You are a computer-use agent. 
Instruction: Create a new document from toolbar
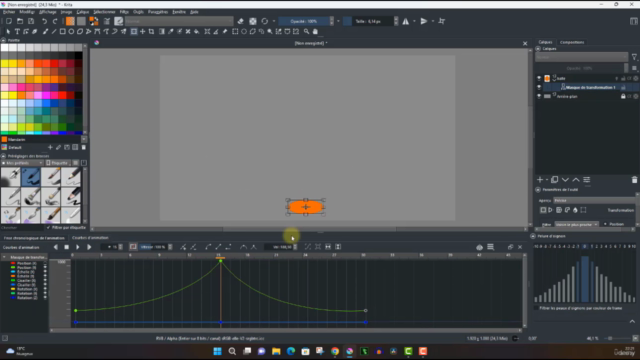coord(9,21)
